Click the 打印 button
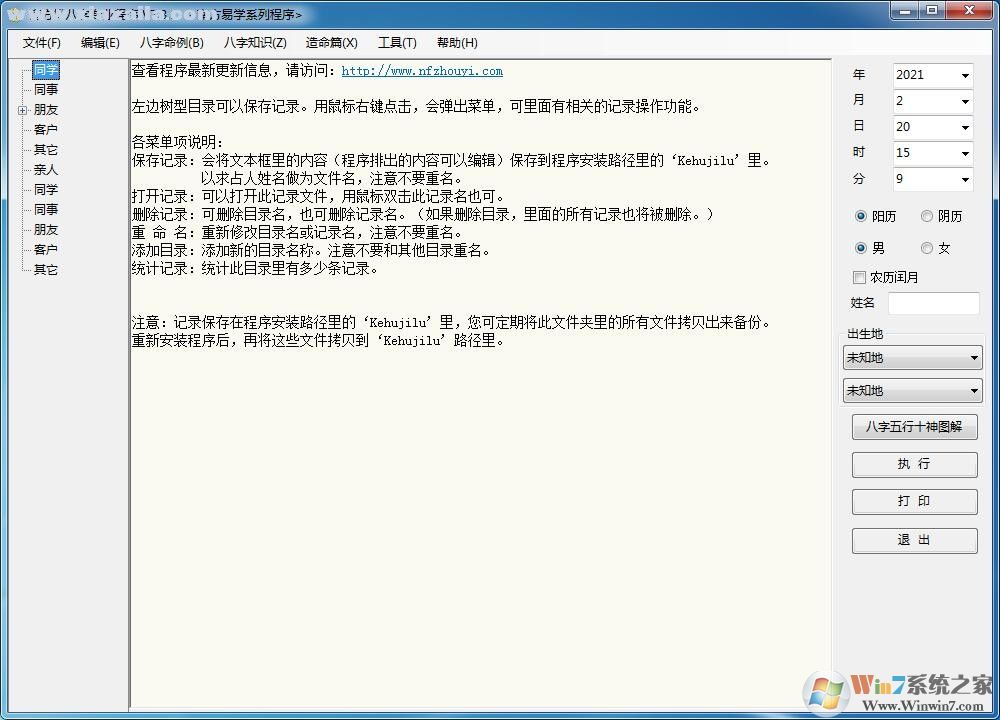The width and height of the screenshot is (1000, 720). point(914,501)
